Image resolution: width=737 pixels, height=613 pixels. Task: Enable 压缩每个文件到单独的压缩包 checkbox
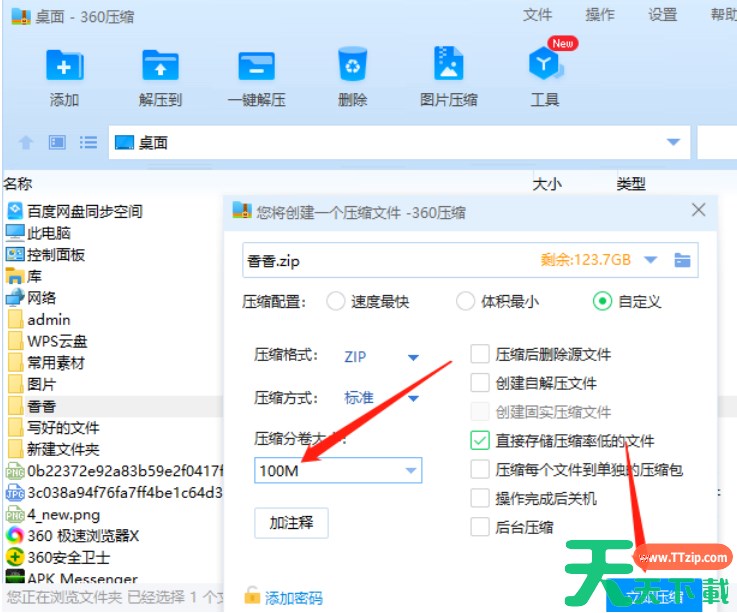pyautogui.click(x=480, y=469)
